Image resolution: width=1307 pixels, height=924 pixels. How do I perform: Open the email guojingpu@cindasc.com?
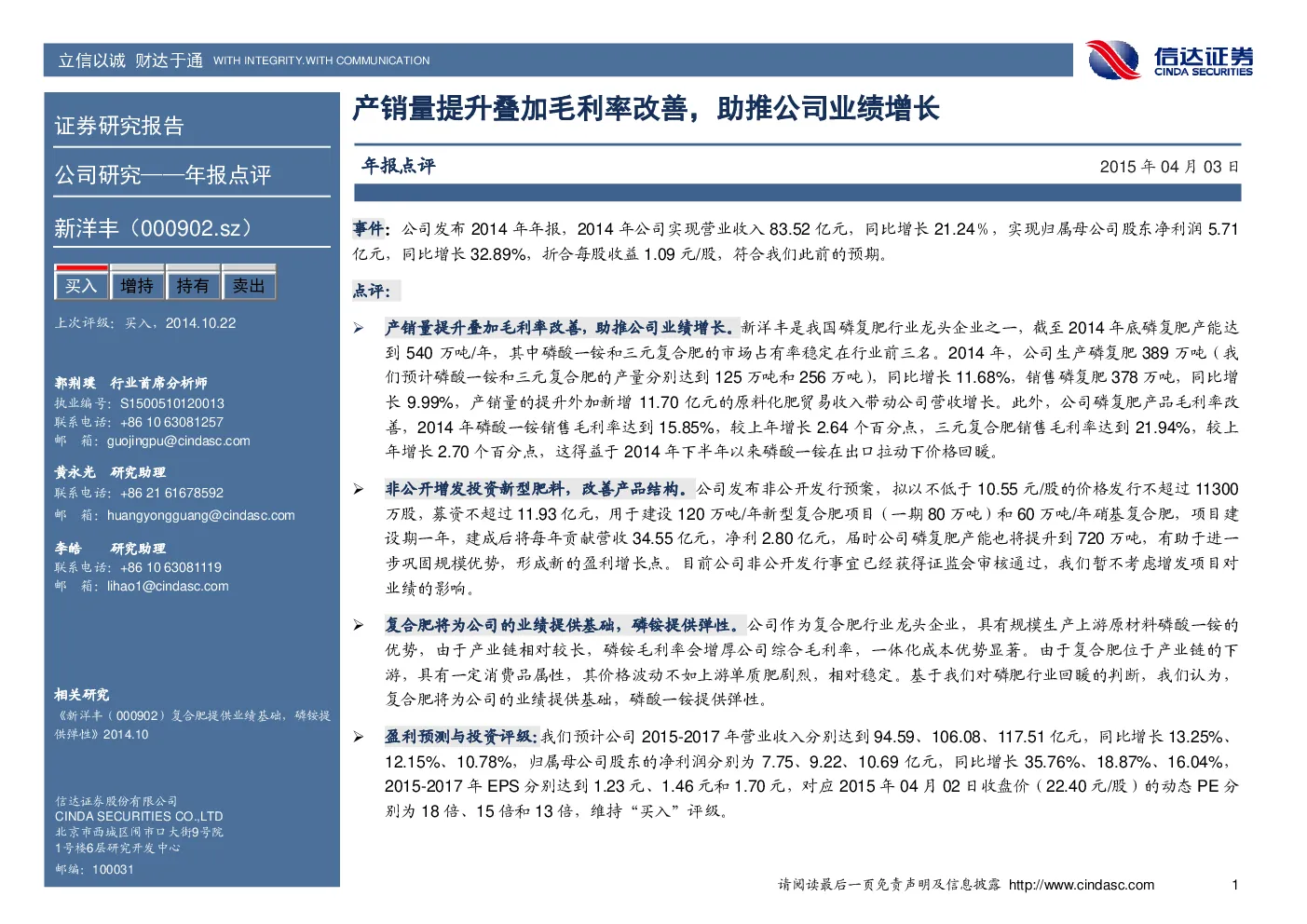[178, 441]
